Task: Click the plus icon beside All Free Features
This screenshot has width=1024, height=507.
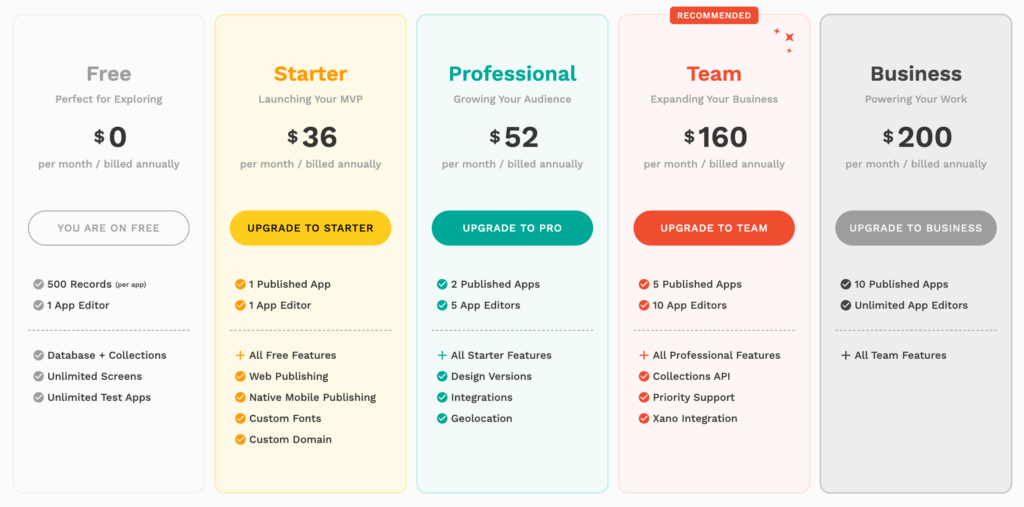Action: [240, 355]
